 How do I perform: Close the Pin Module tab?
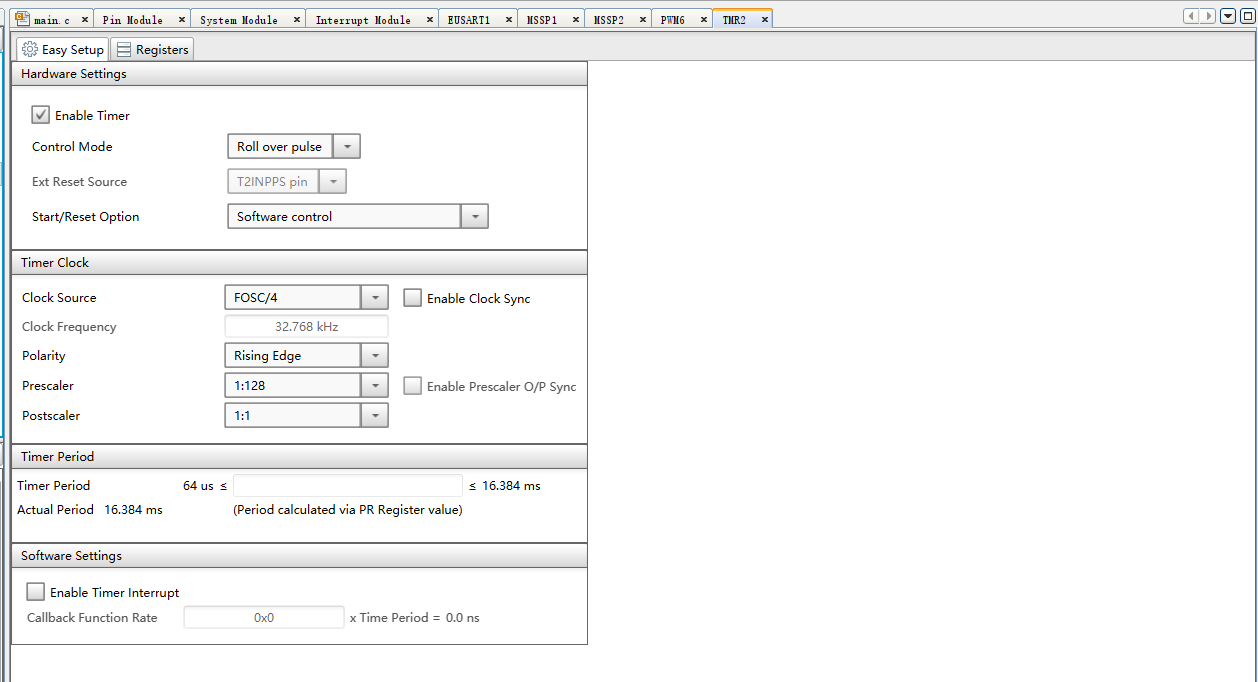tap(181, 20)
